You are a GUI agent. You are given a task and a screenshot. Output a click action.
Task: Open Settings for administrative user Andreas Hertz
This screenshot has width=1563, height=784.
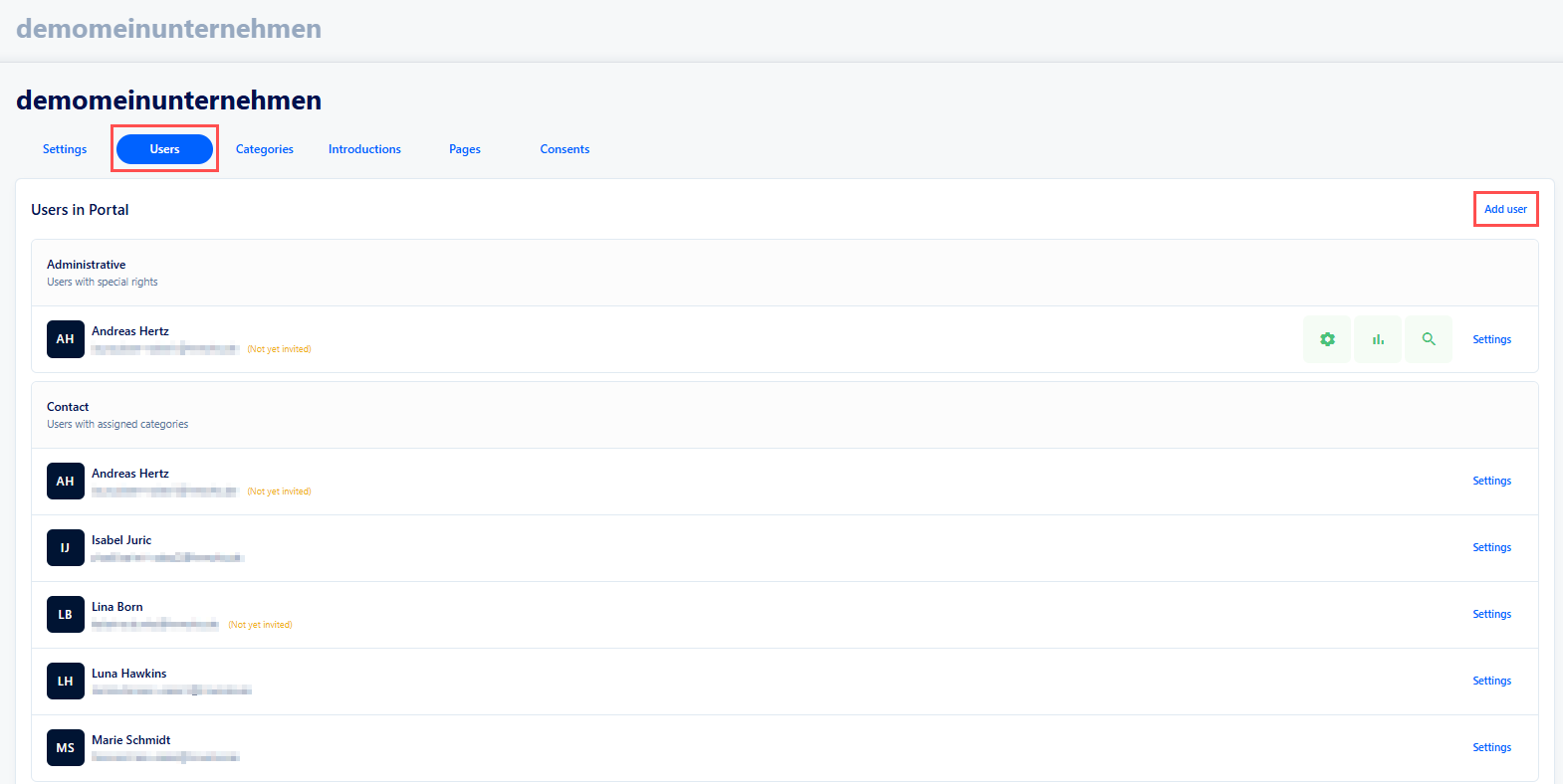click(1491, 339)
